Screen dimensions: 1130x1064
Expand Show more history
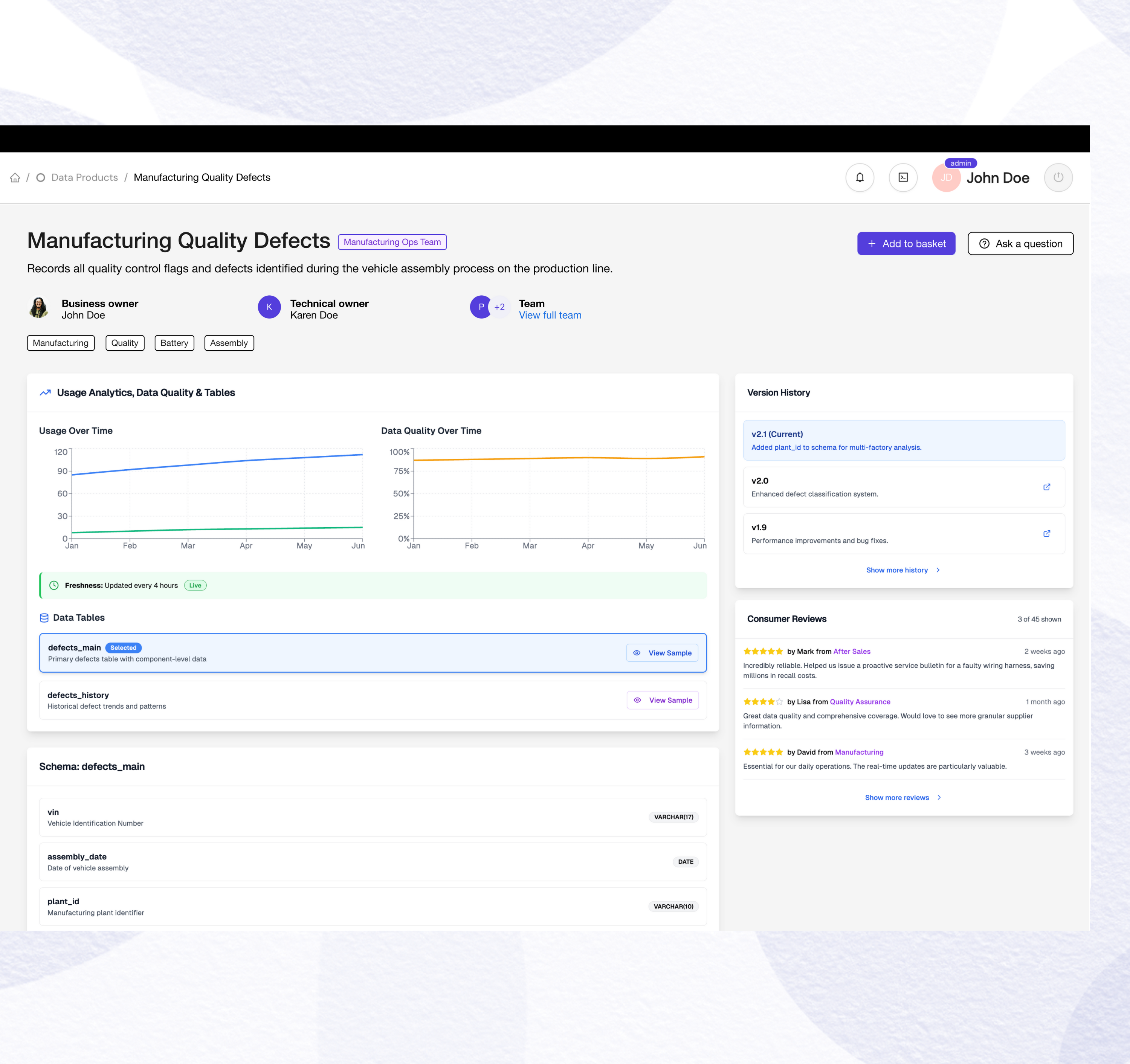[903, 570]
